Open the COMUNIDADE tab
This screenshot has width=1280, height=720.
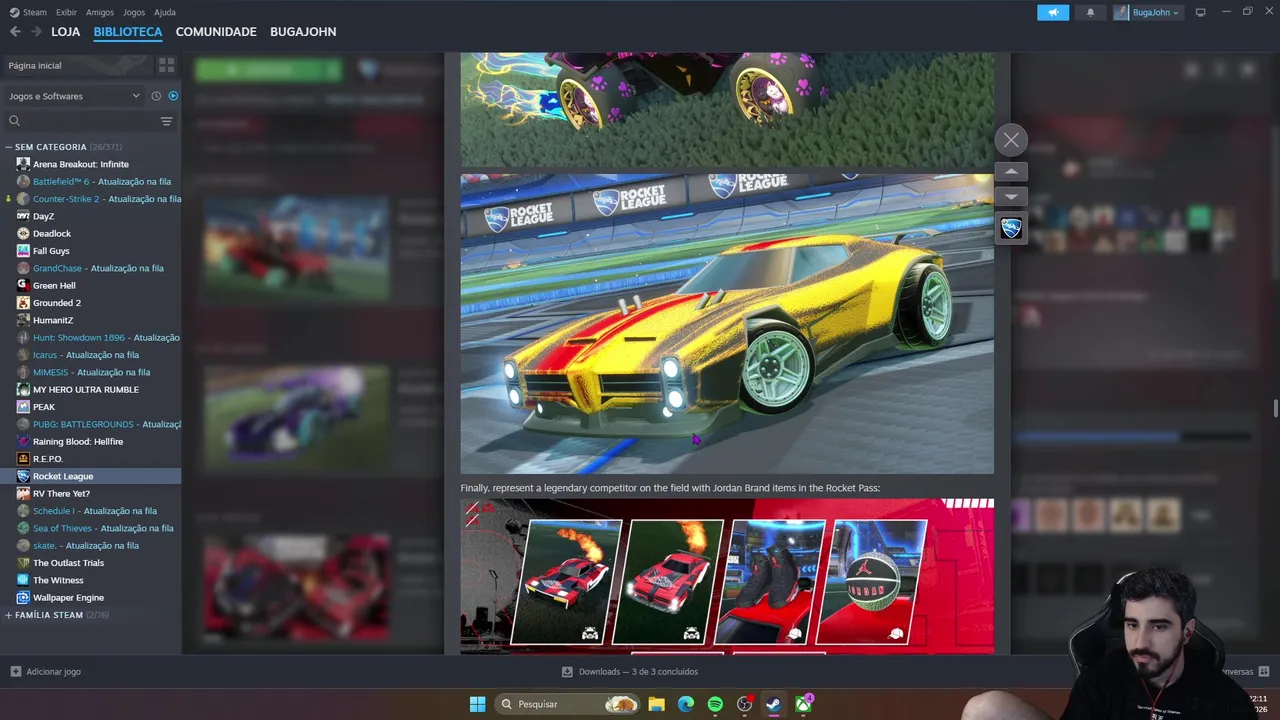coord(216,32)
